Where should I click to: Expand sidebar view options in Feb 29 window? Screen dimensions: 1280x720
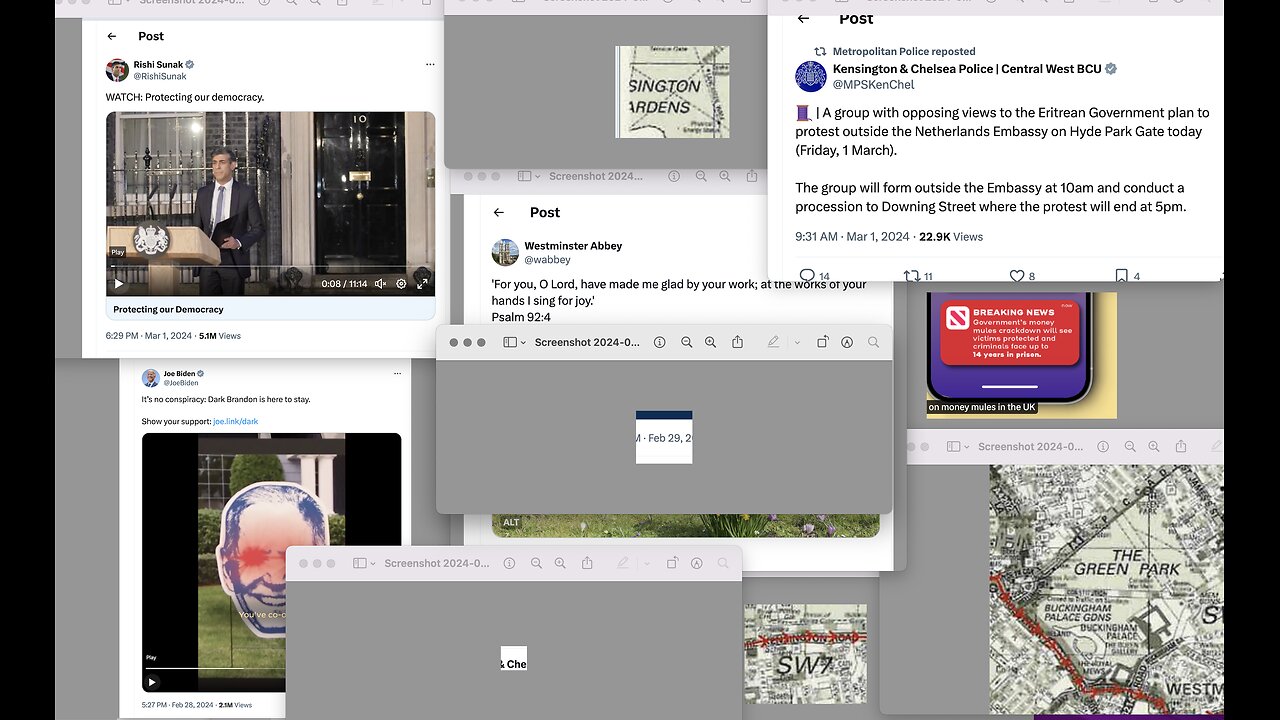pyautogui.click(x=523, y=343)
